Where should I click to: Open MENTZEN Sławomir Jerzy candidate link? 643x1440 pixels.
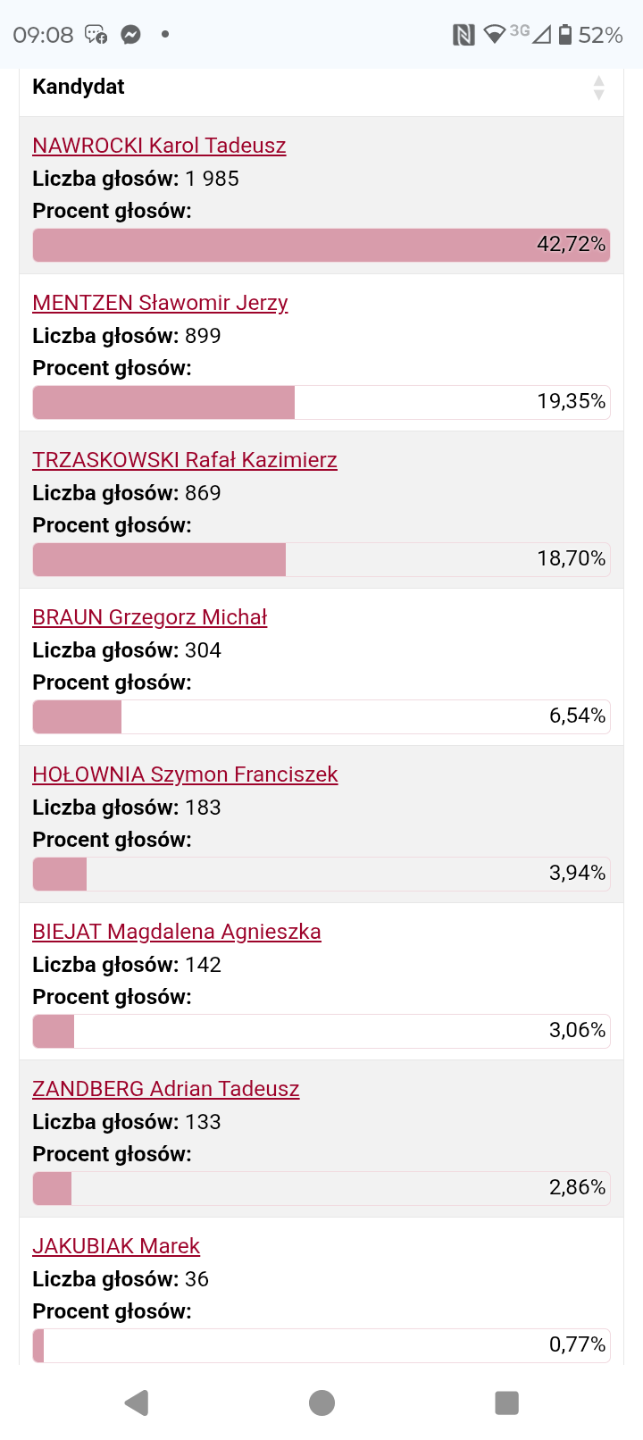click(x=160, y=303)
